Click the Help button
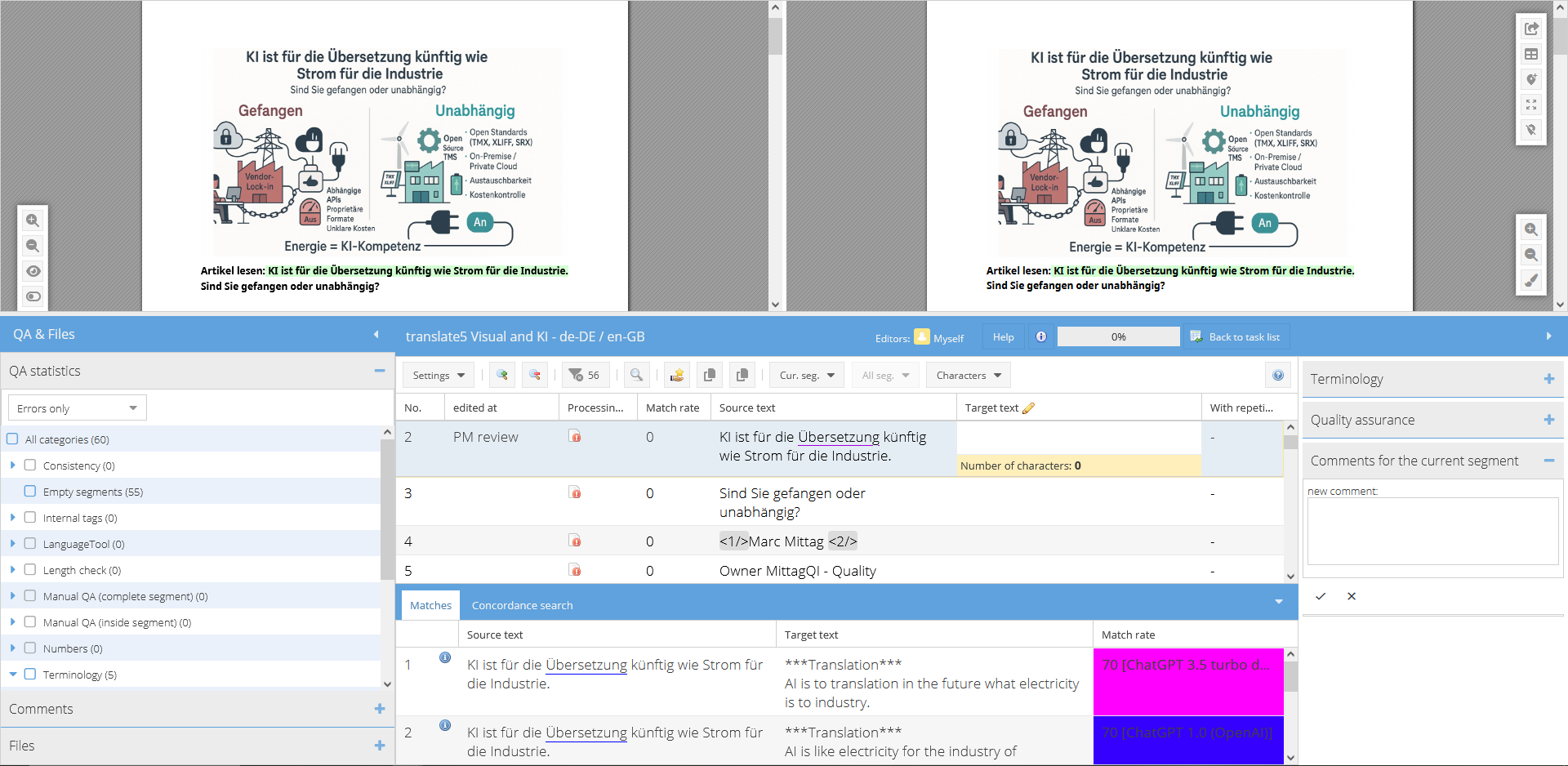Image resolution: width=1568 pixels, height=766 pixels. [x=1003, y=337]
